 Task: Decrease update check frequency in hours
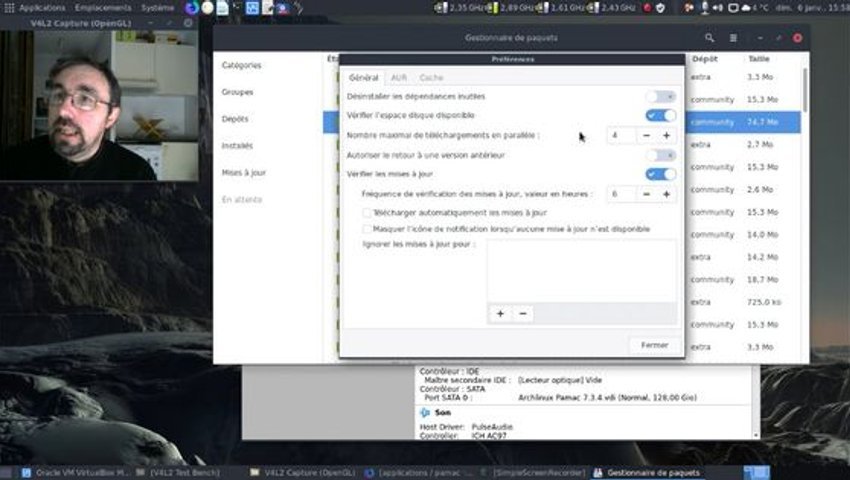646,194
